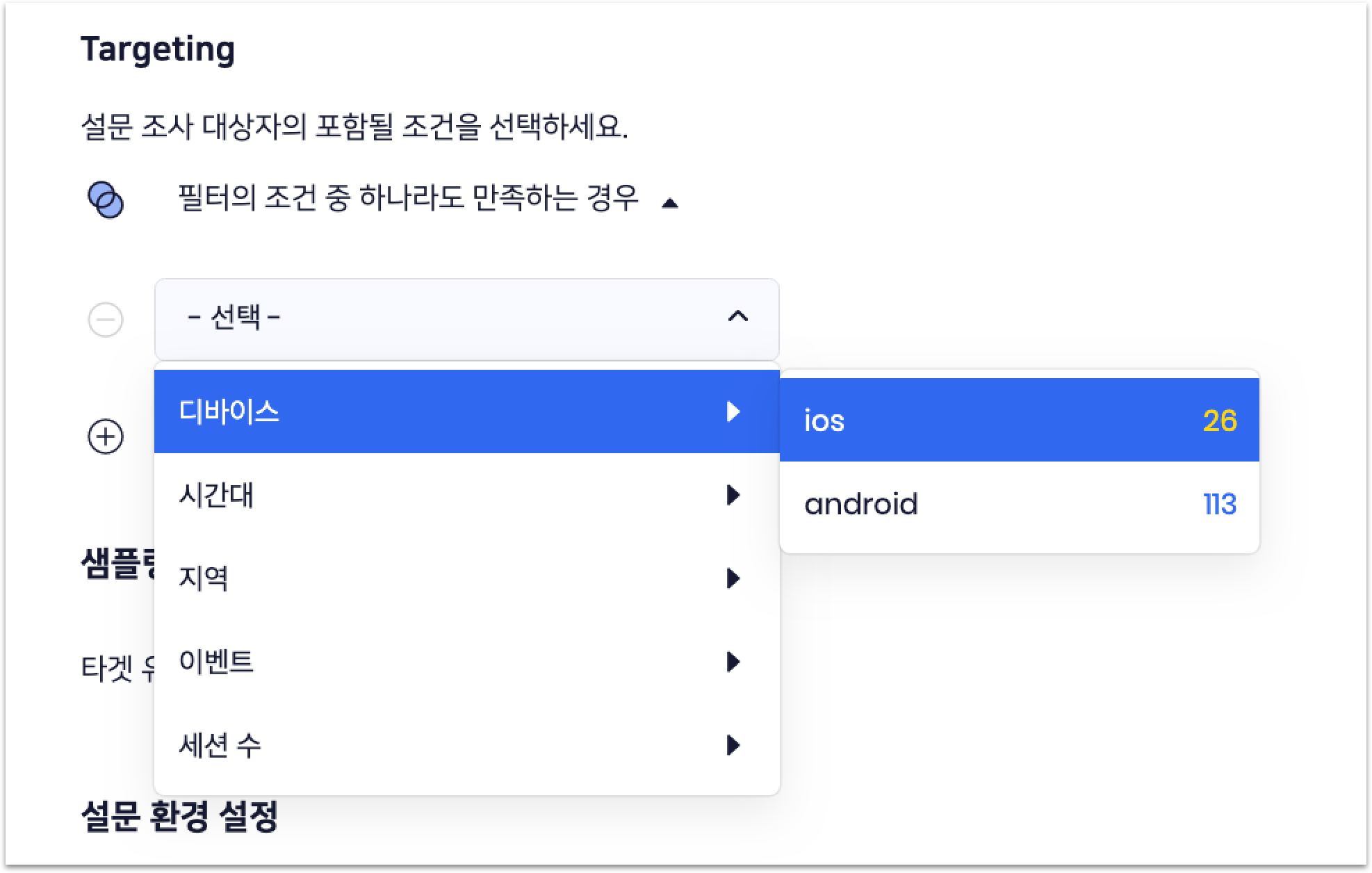The image size is (1372, 873).
Task: Select the 디바이스 menu item
Action: click(x=229, y=411)
